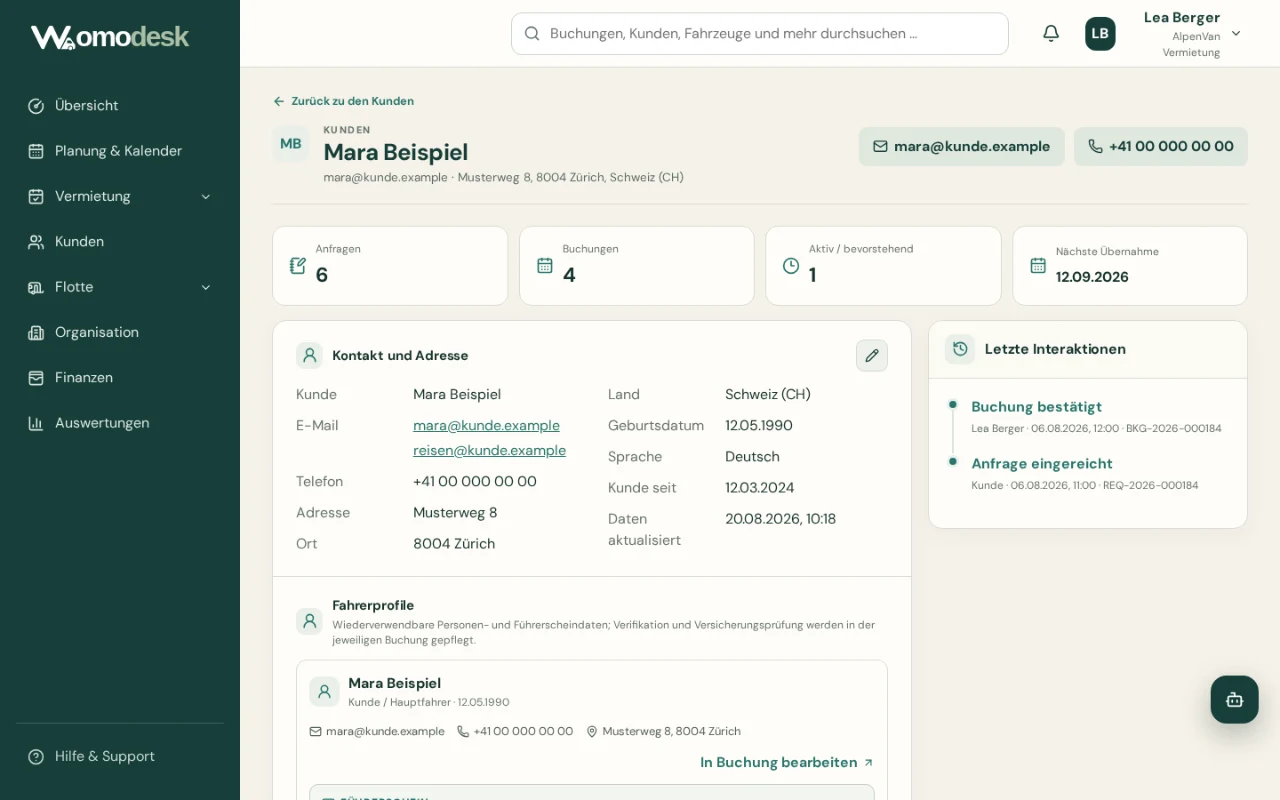Viewport: 1280px width, 800px height.
Task: Open Auswertungen reports
Action: [120, 423]
